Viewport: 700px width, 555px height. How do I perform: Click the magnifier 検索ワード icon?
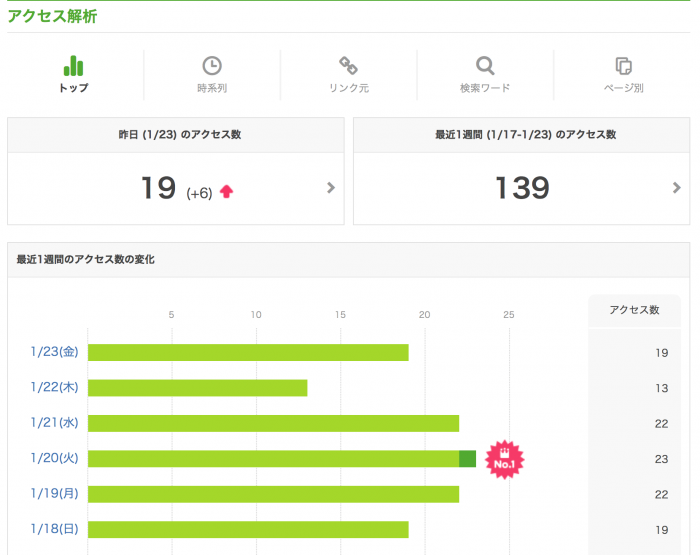tap(485, 66)
